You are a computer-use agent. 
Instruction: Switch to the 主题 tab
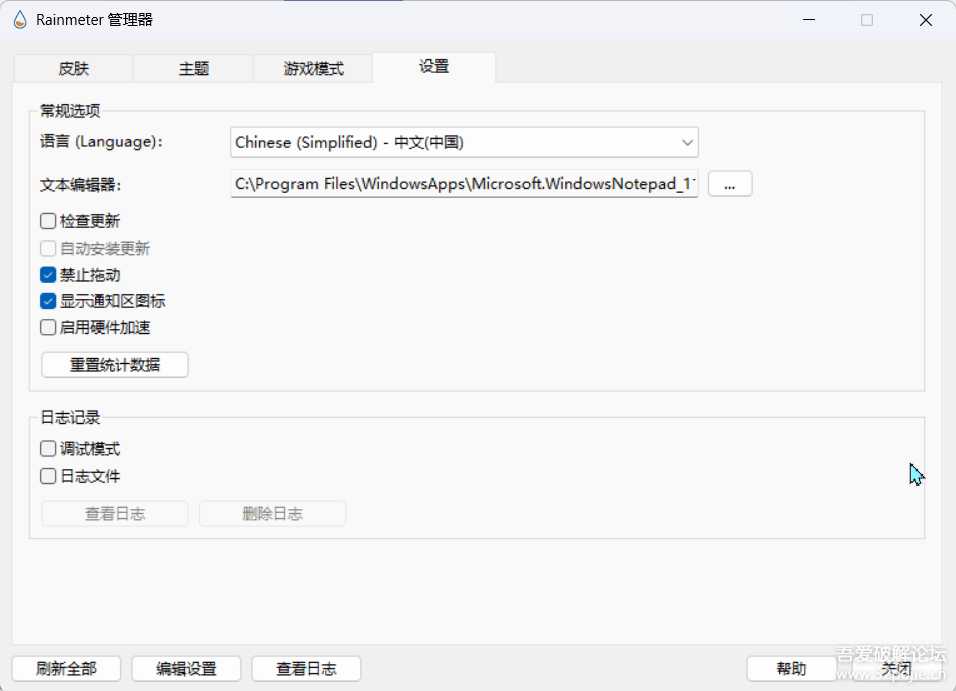[x=193, y=68]
